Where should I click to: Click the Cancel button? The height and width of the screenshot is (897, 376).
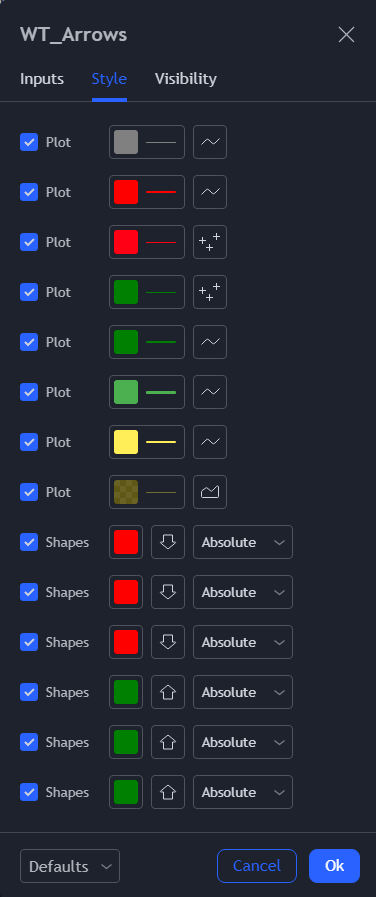point(257,866)
